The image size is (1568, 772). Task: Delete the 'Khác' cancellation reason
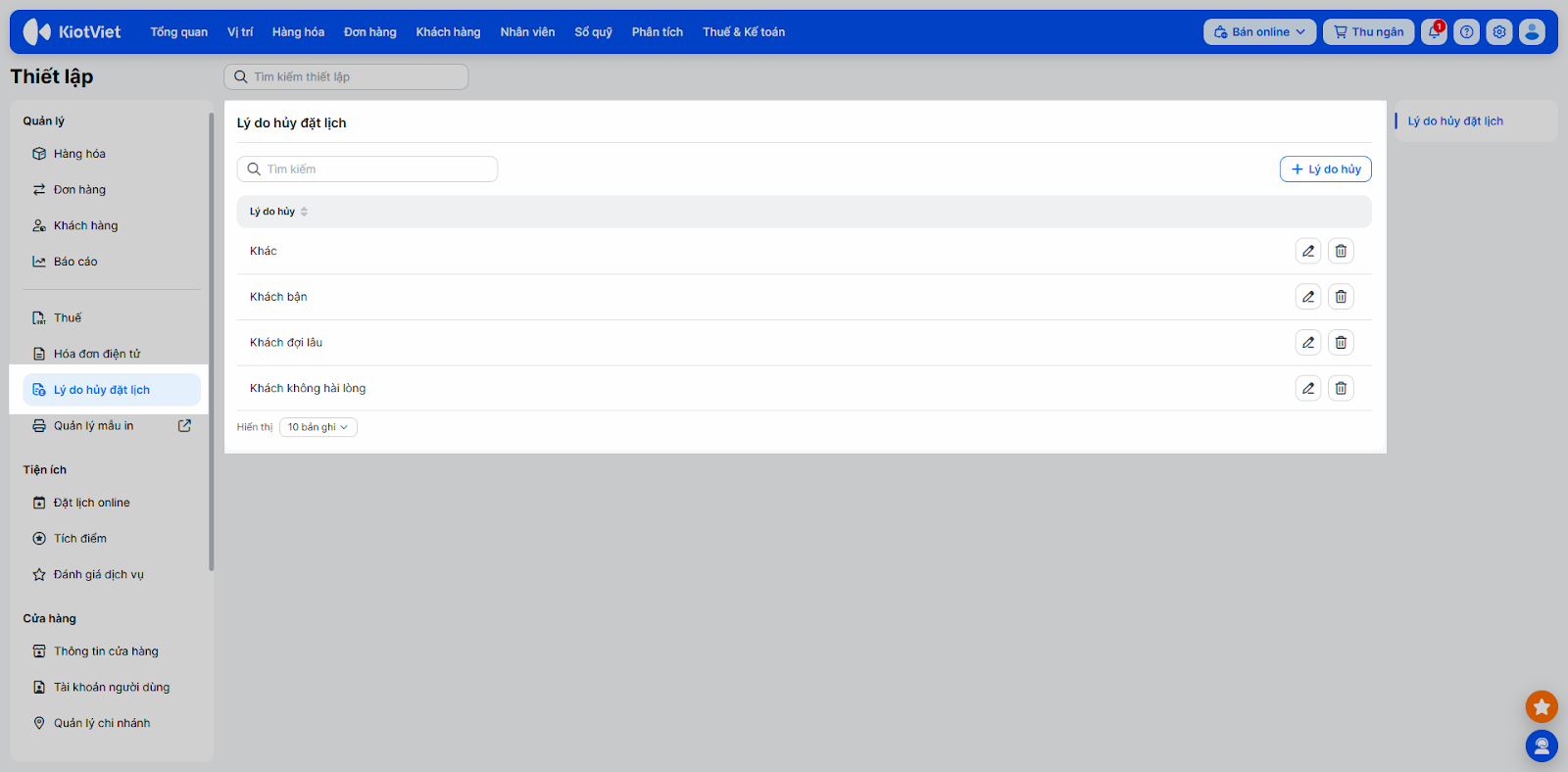(1341, 251)
